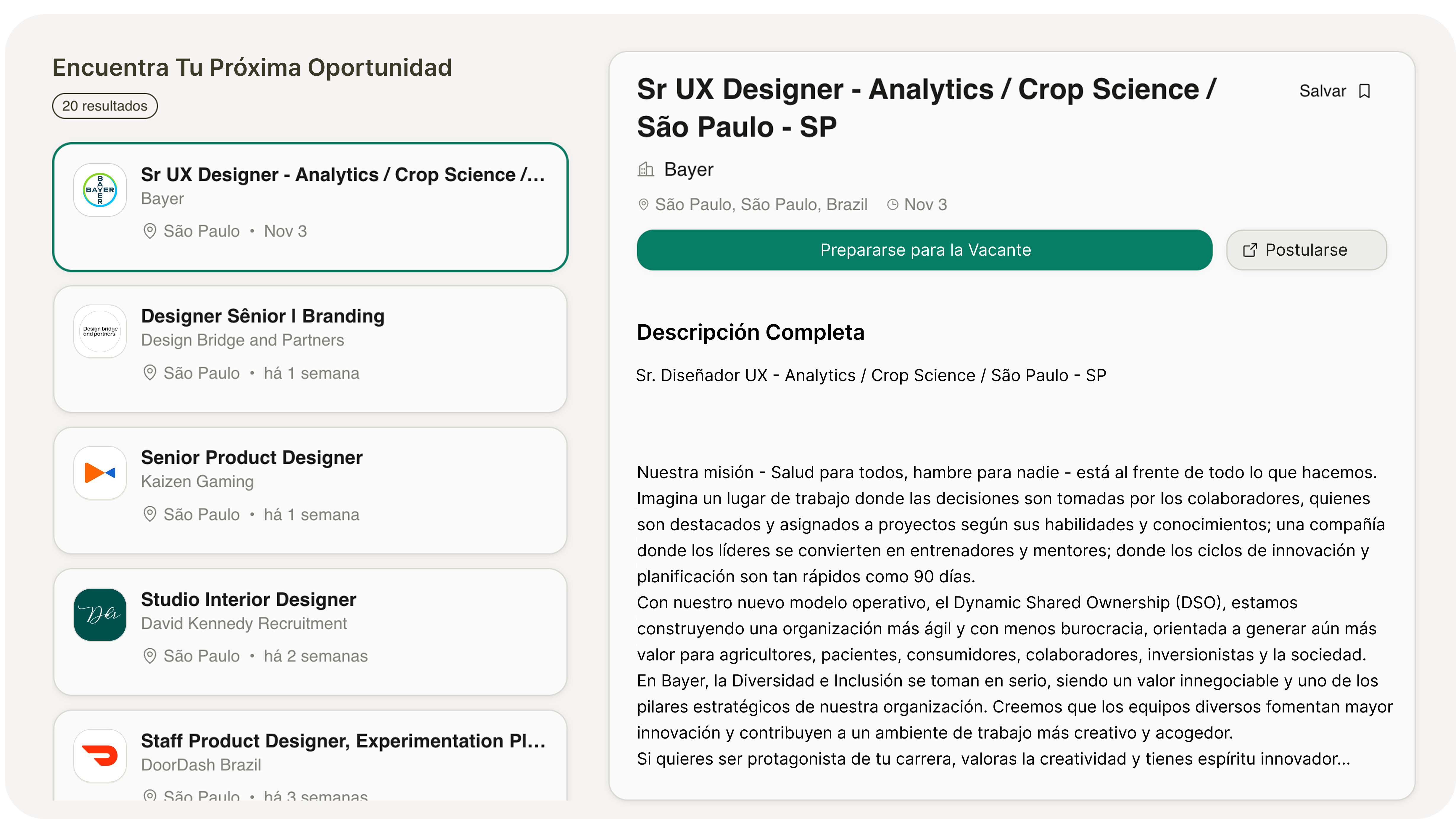Open the Studio Interior Designer listing
The image size is (1456, 819).
[x=310, y=632]
